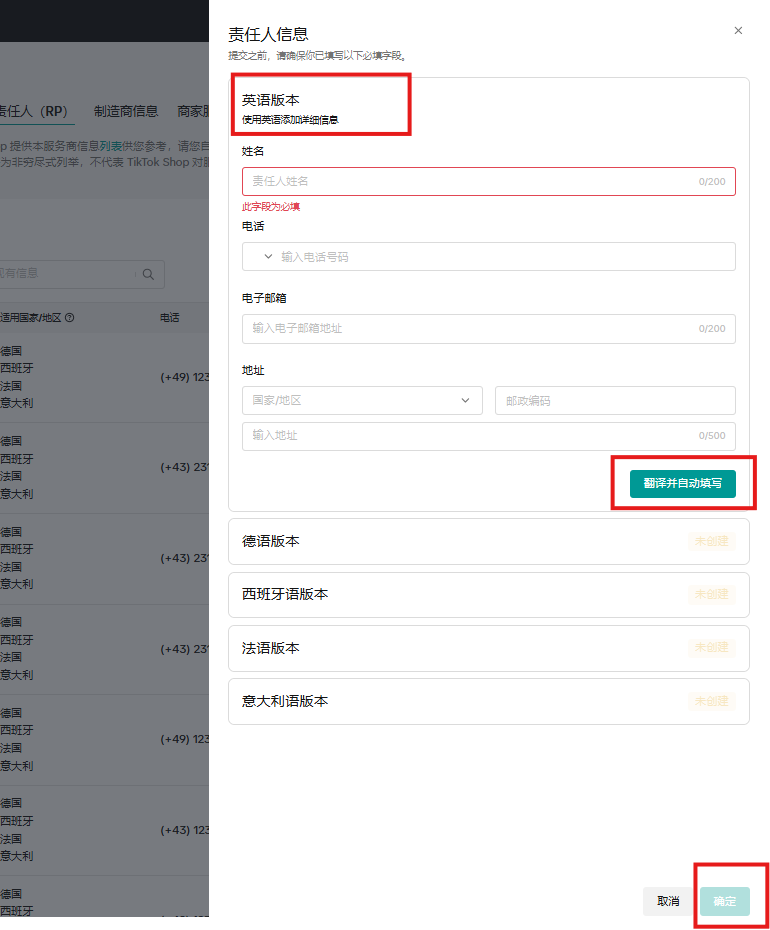Focus the 责任人姓名 input field
Viewport: 770px width, 930px height.
[470, 181]
